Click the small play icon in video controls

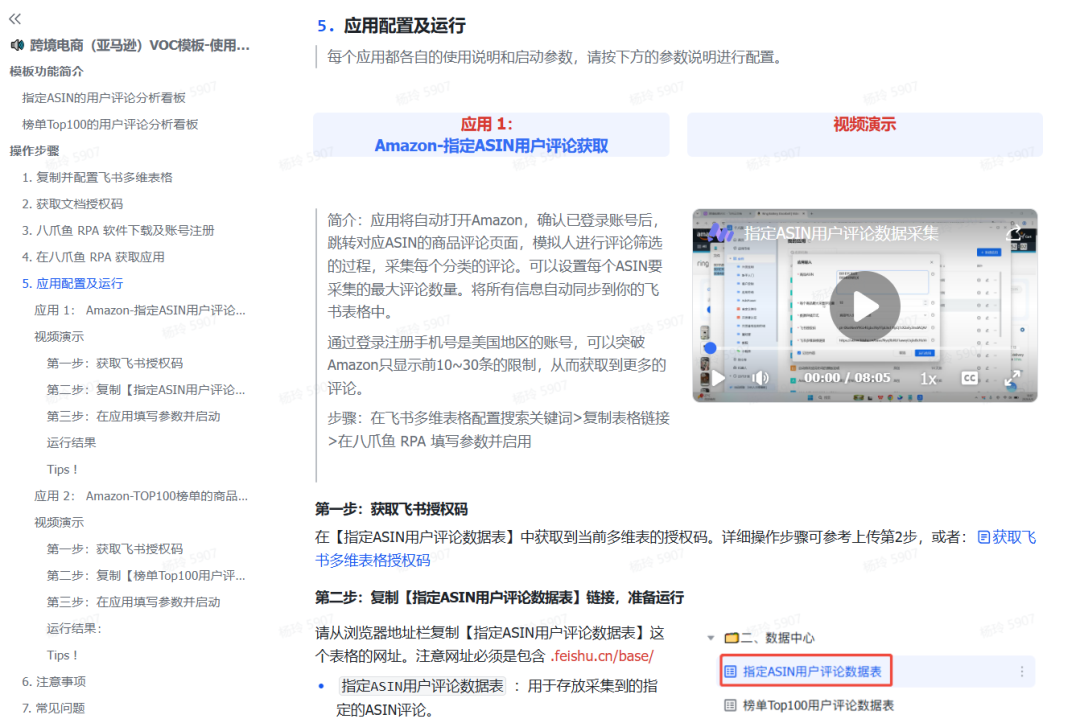717,378
